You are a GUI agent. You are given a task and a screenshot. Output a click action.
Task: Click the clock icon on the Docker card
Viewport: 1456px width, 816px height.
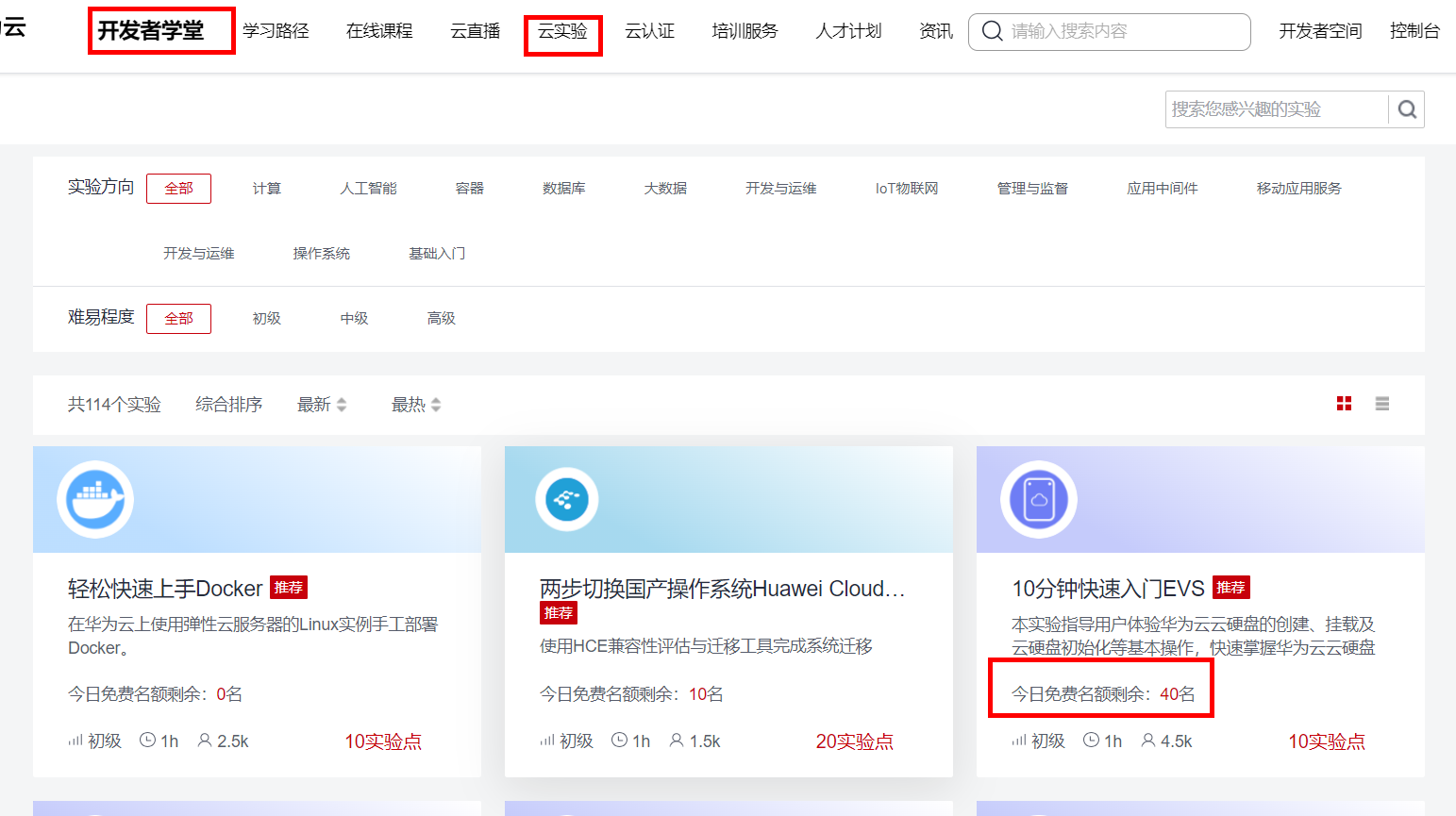tap(148, 741)
